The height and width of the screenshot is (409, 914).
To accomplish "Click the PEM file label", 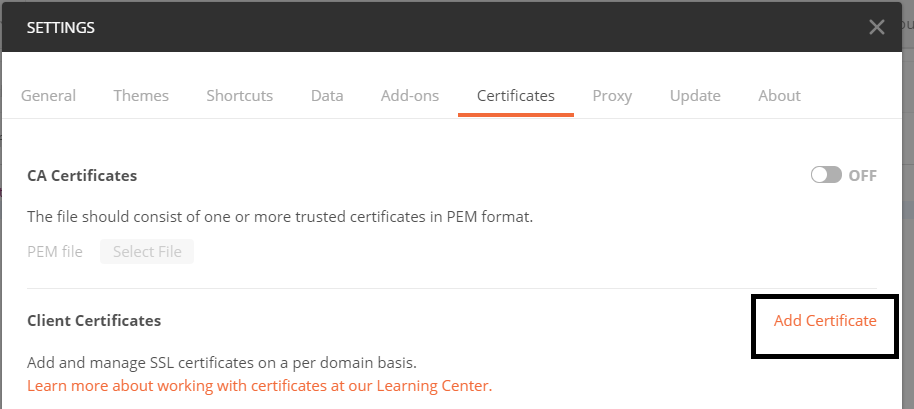I will coord(55,252).
